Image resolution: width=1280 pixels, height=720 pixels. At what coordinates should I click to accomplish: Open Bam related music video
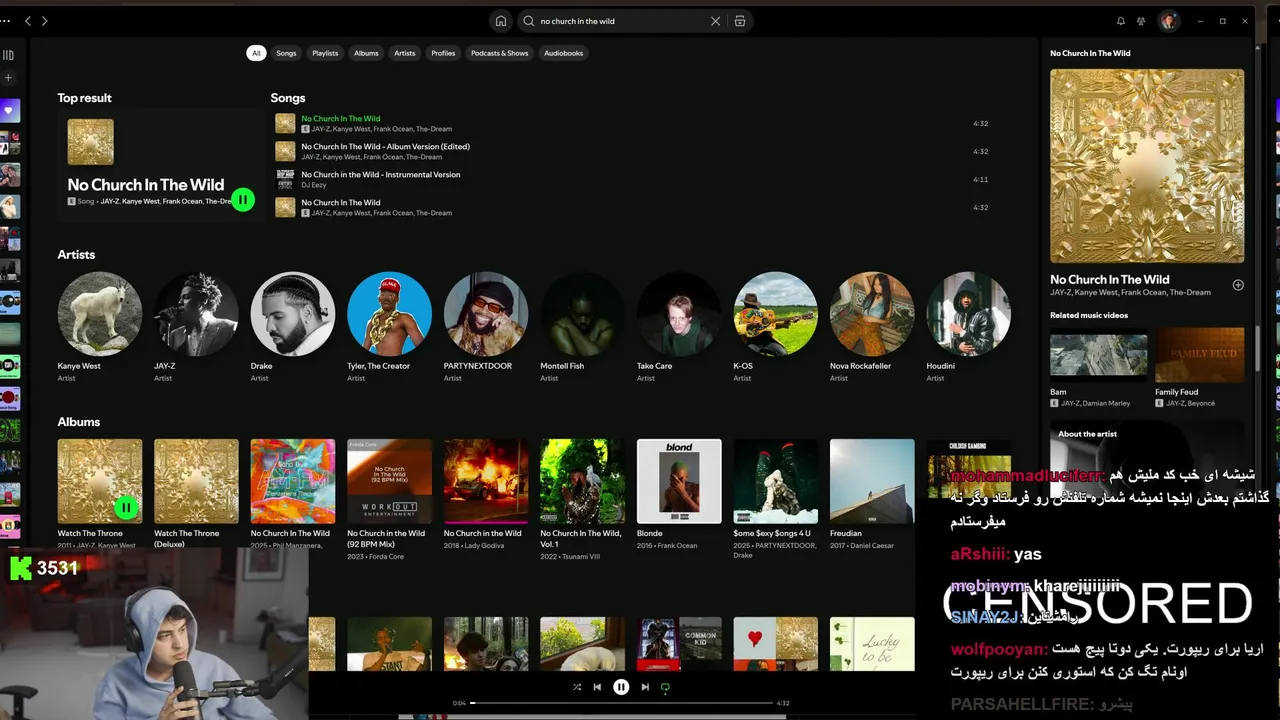pos(1098,367)
